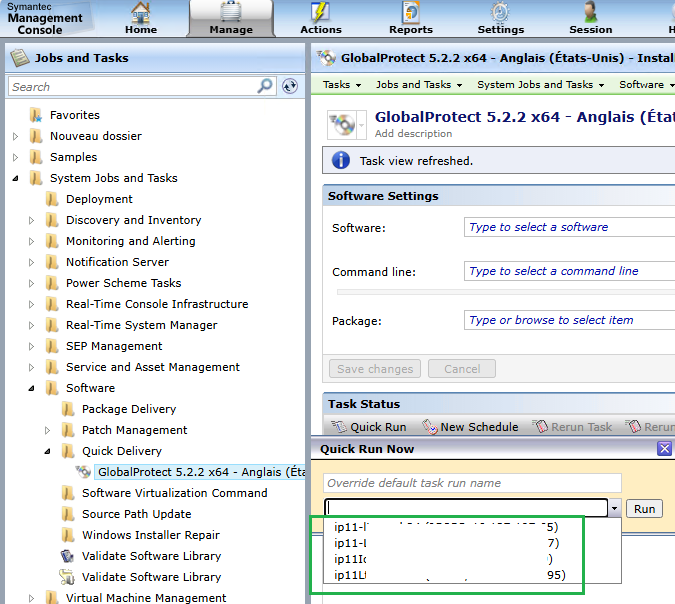
Task: Open the Manage tab
Action: tap(231, 19)
